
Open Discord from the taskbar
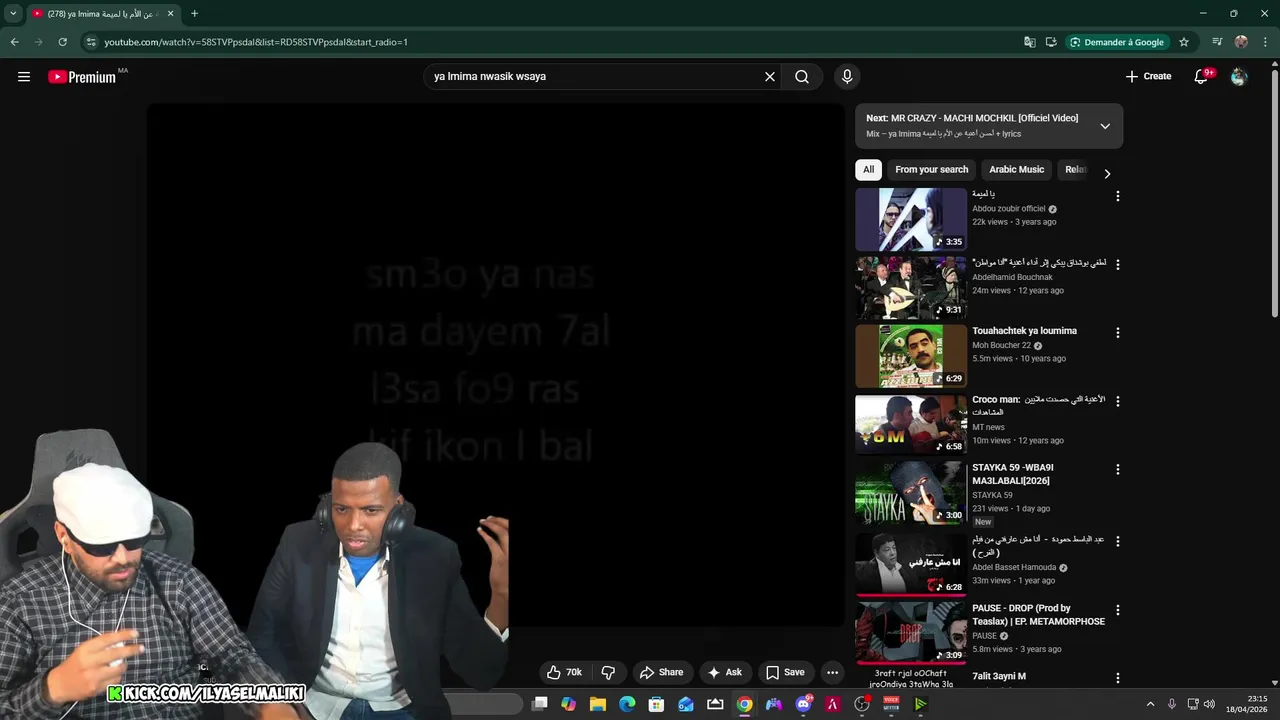(x=803, y=704)
